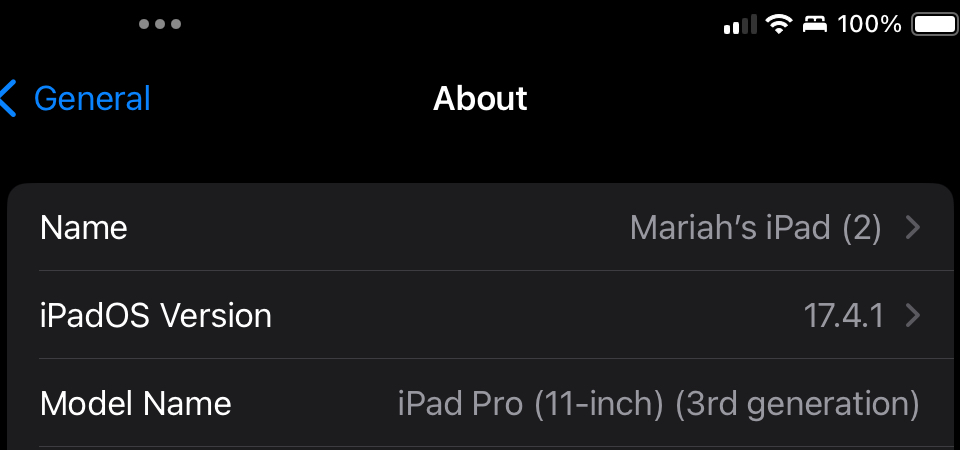Click the Model Name label
Image resolution: width=960 pixels, height=450 pixels.
tap(135, 404)
